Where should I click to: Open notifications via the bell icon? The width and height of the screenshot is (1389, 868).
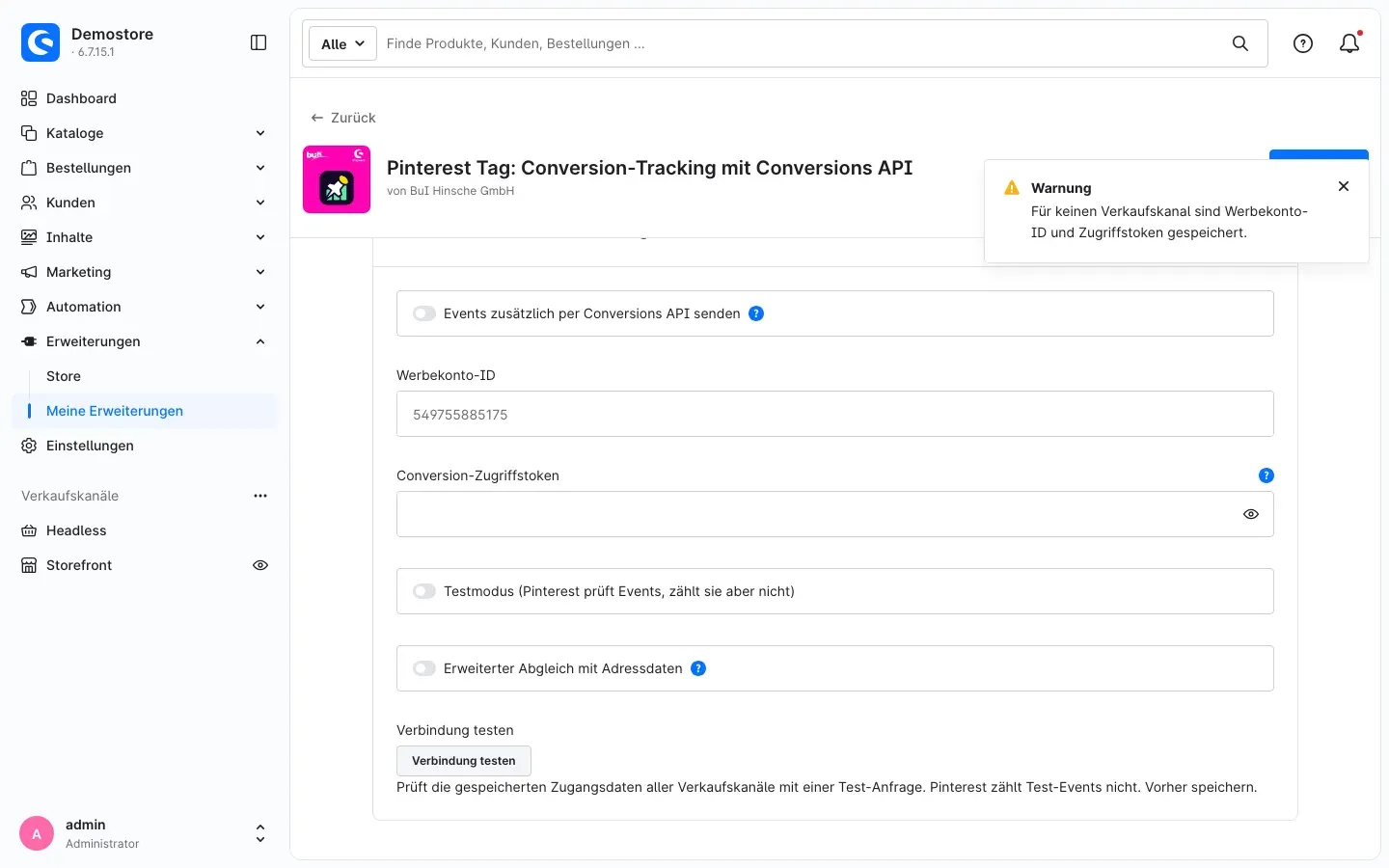pyautogui.click(x=1349, y=43)
